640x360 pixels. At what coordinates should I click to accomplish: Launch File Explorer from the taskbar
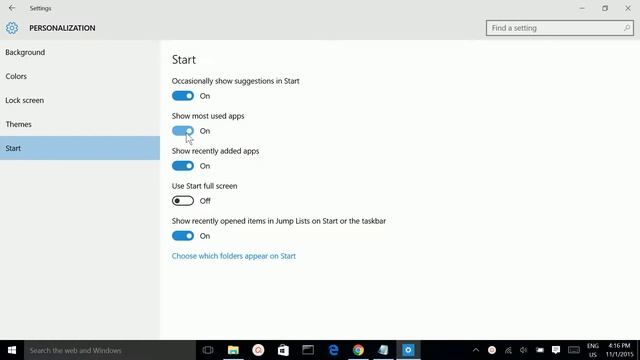point(233,350)
